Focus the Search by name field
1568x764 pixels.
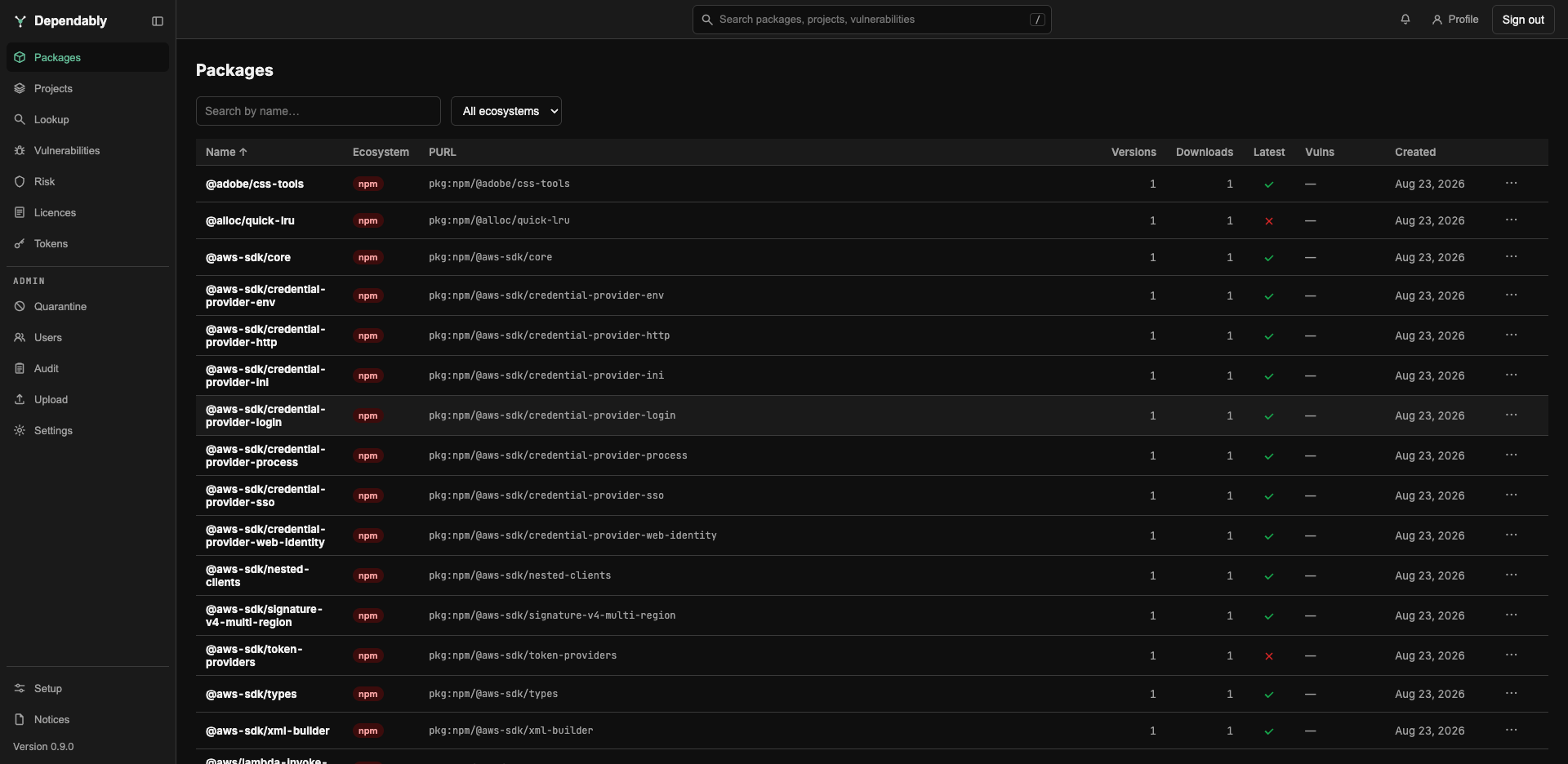[x=318, y=111]
